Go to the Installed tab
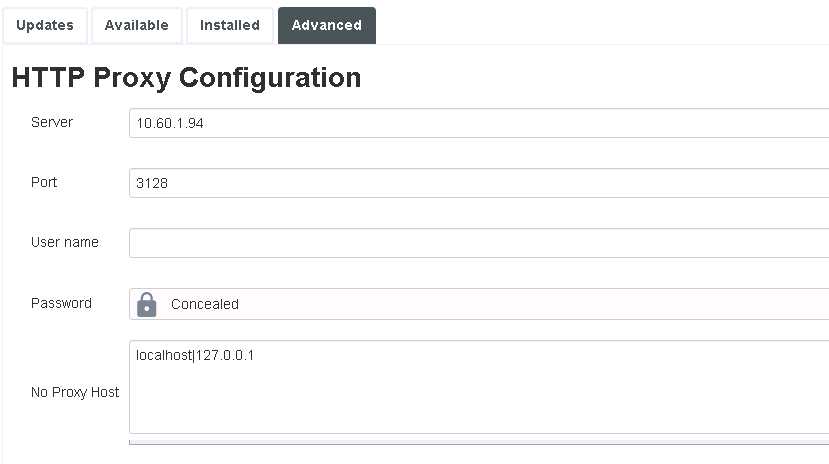The image size is (829, 464). click(x=230, y=26)
